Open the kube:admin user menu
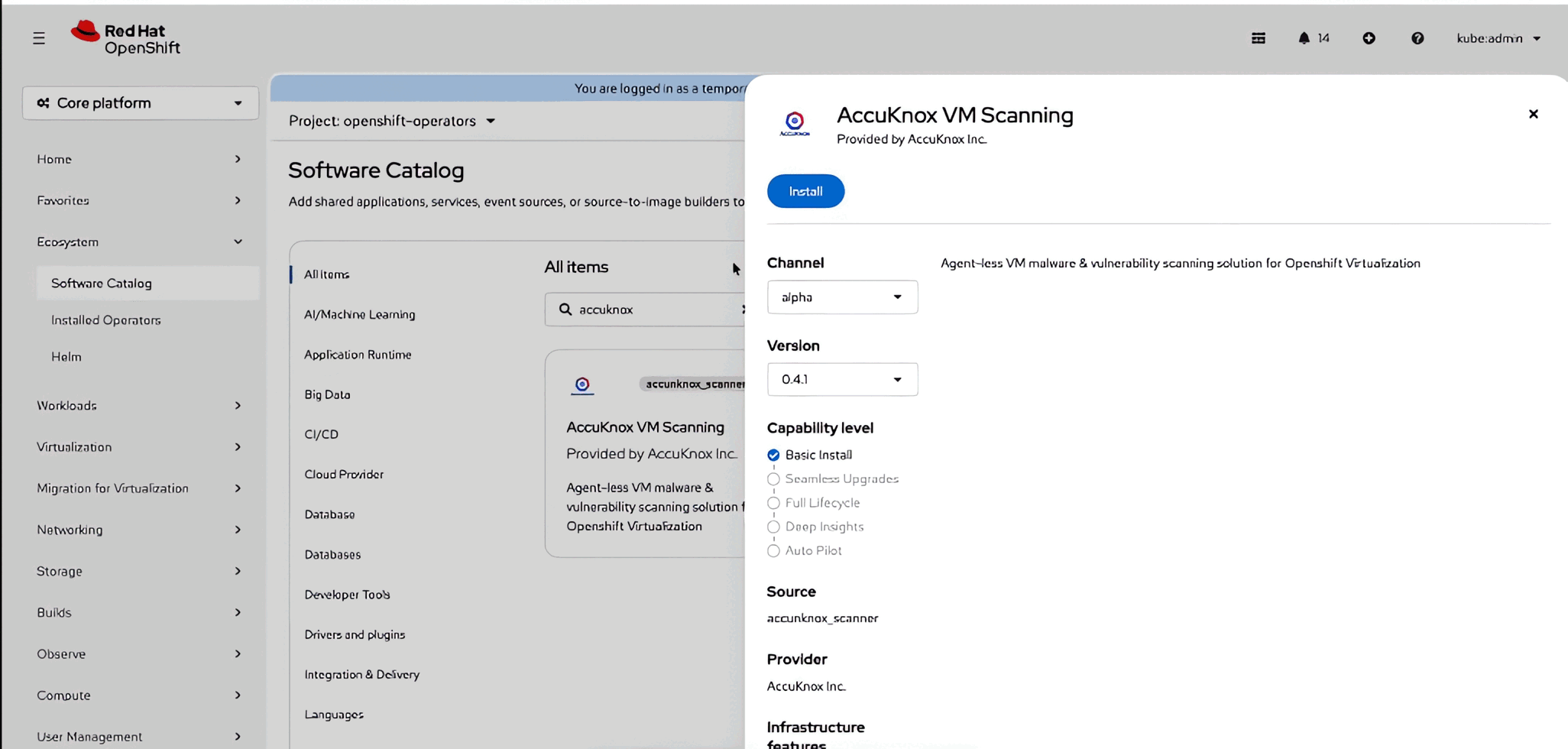This screenshot has height=749, width=1568. tap(1498, 38)
